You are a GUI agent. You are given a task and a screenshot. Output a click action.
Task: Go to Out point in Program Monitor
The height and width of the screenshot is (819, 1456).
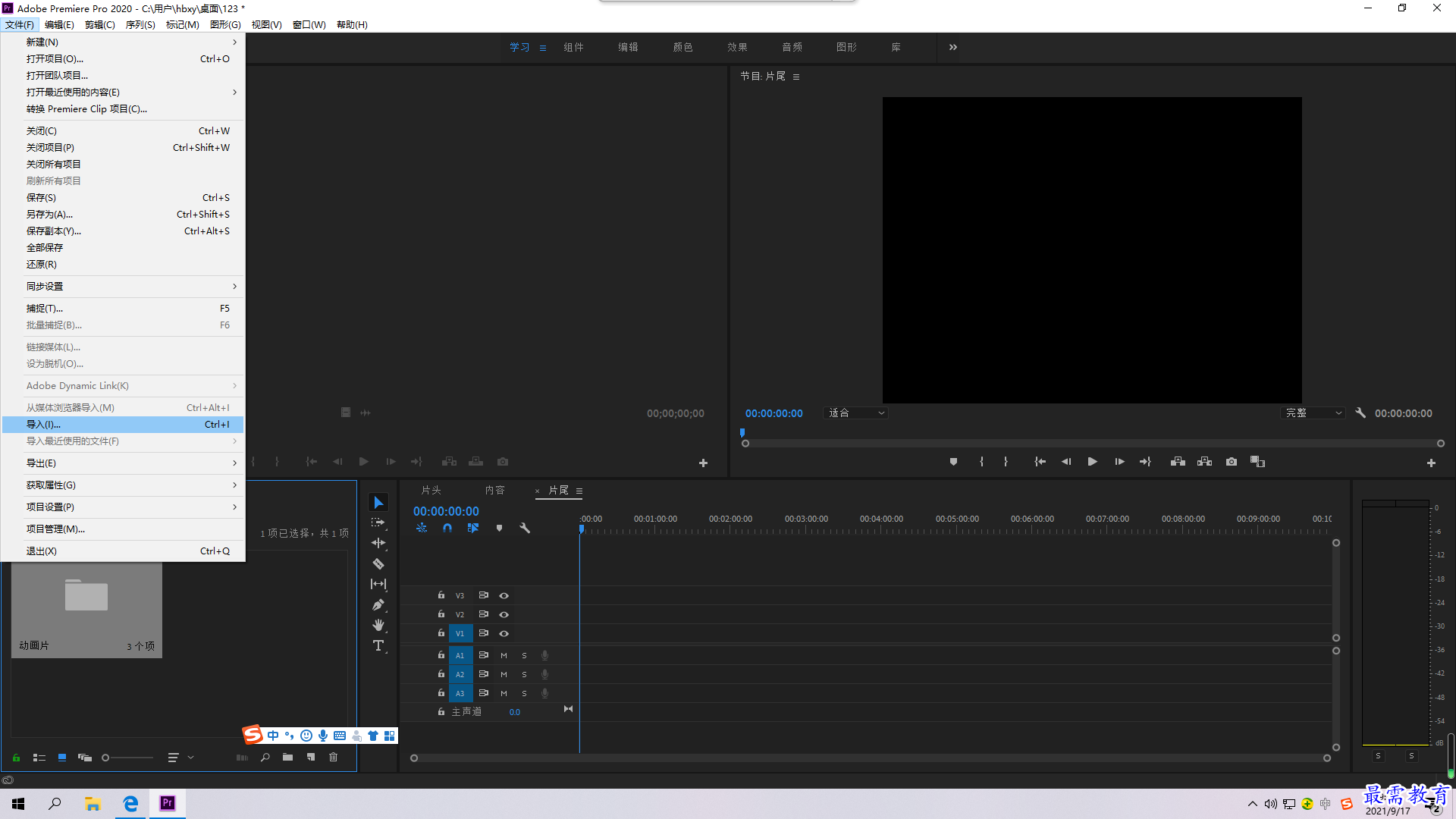pos(1145,462)
